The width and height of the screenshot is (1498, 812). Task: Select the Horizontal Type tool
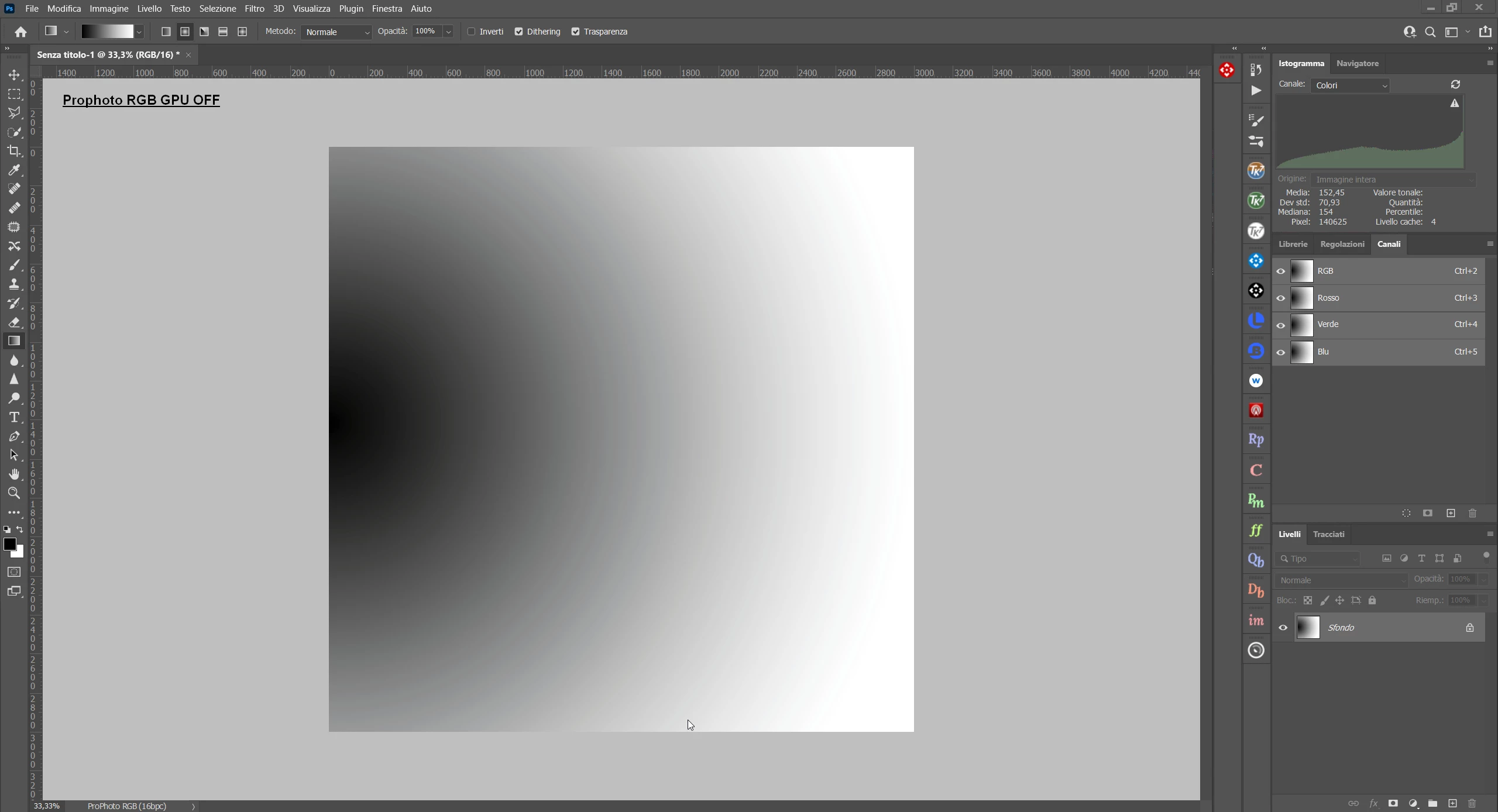[x=14, y=418]
